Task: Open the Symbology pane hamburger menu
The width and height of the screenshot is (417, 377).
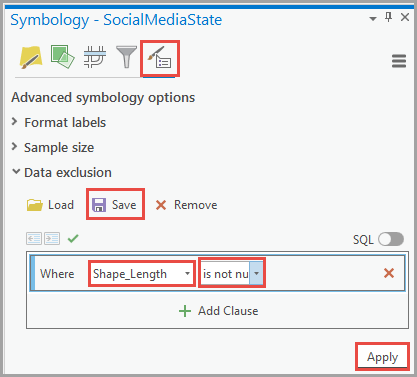Action: (399, 61)
